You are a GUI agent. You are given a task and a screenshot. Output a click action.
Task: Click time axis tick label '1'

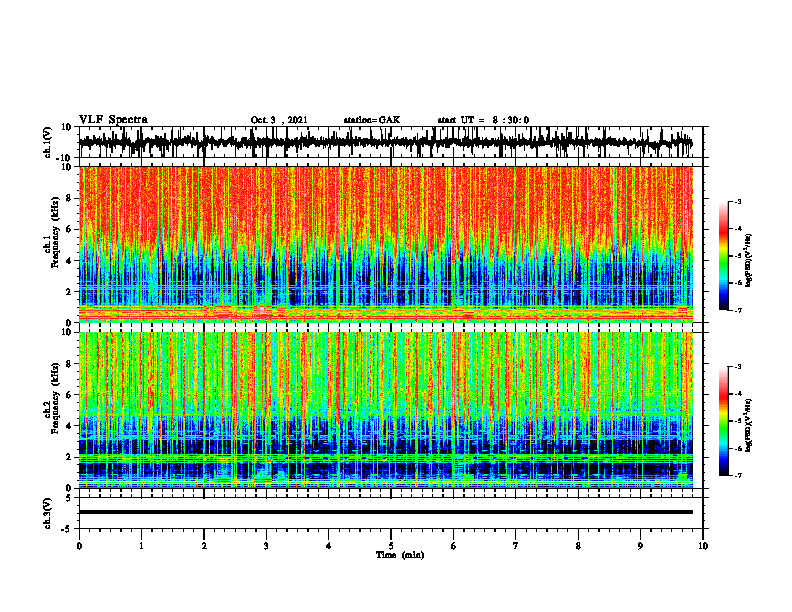(x=141, y=546)
